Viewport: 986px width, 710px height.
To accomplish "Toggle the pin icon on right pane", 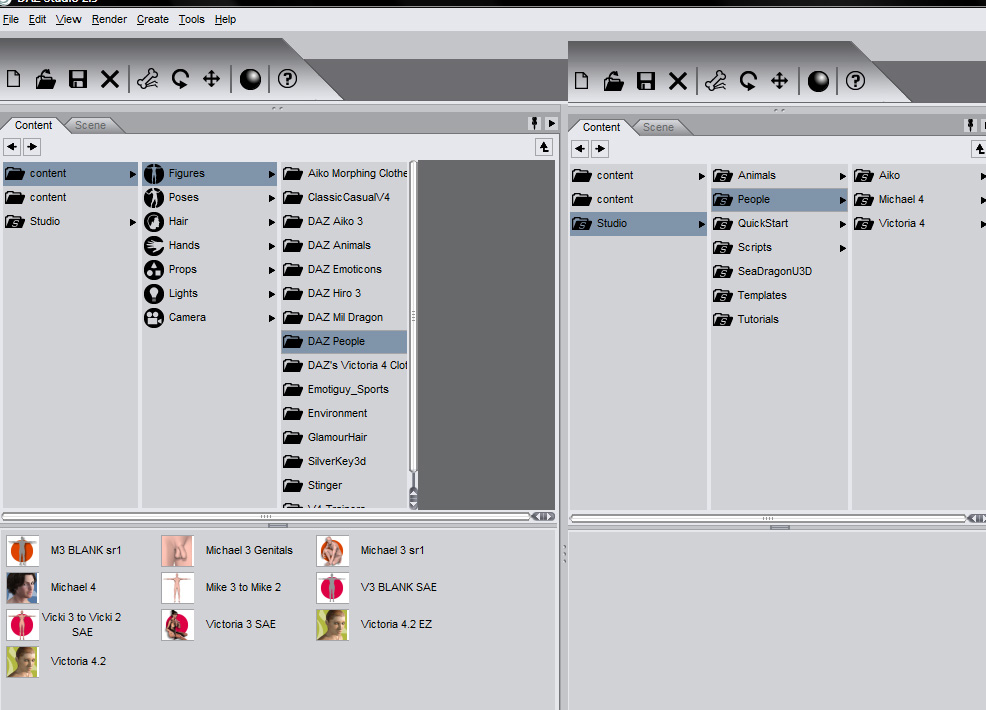I will (x=970, y=125).
